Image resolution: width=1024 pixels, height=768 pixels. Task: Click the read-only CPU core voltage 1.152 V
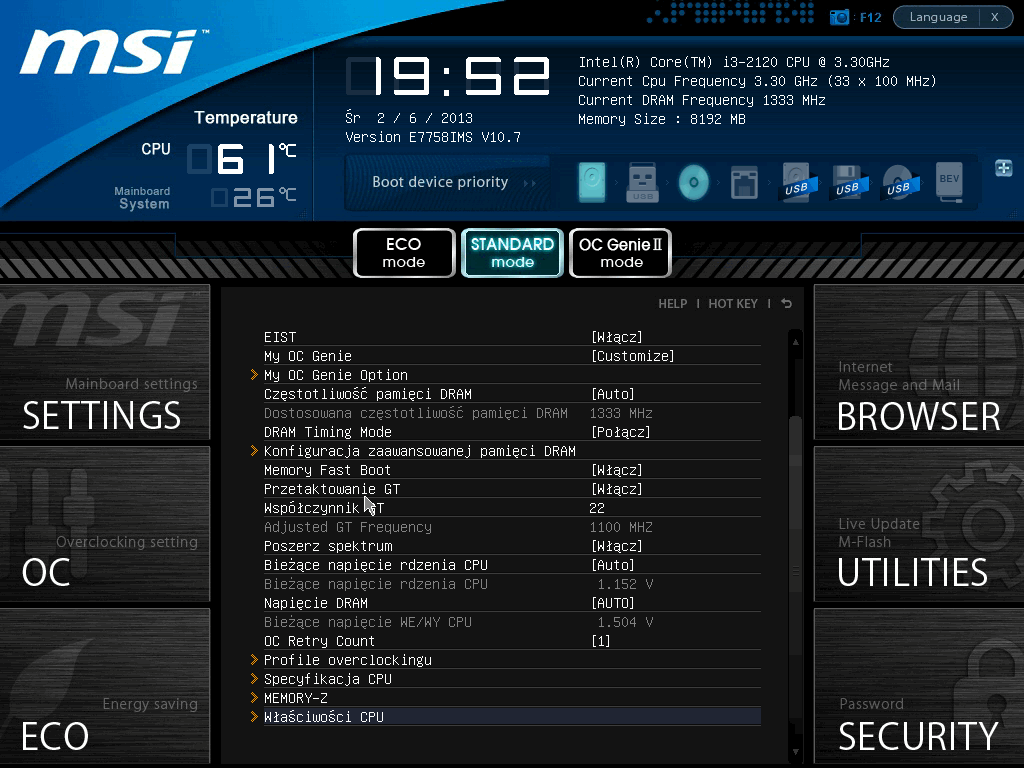pyautogui.click(x=625, y=584)
